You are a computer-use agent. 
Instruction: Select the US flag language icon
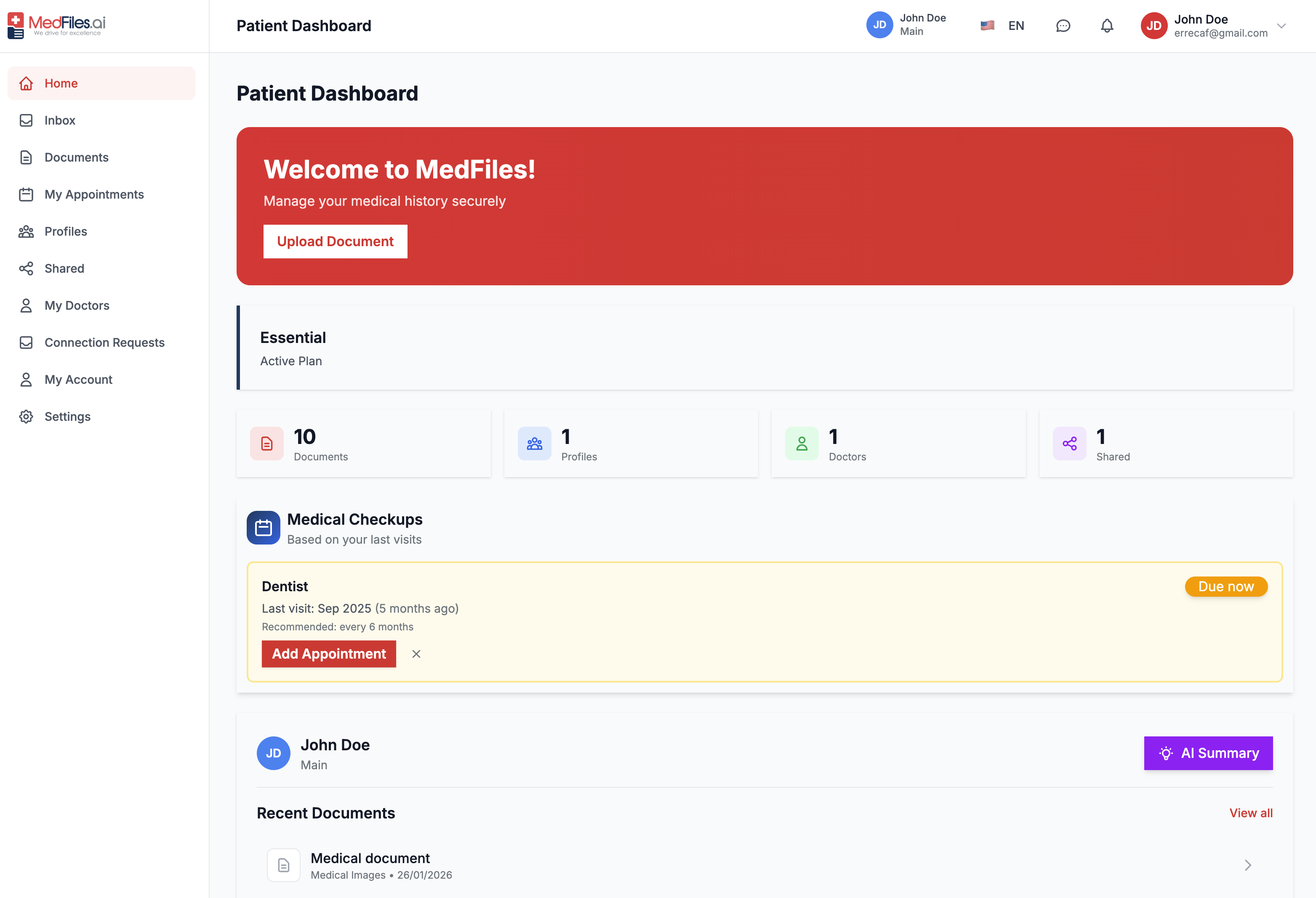click(x=987, y=26)
